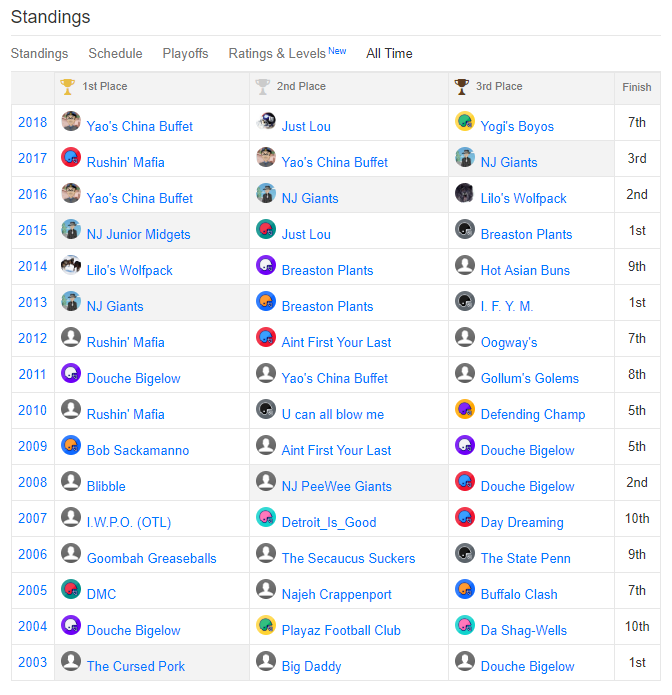This screenshot has height=695, width=672.
Task: Open the 2003 season link
Action: pos(32,662)
